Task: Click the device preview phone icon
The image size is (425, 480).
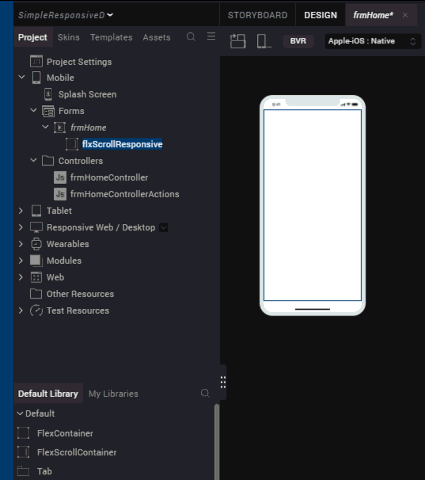Action: tap(263, 41)
